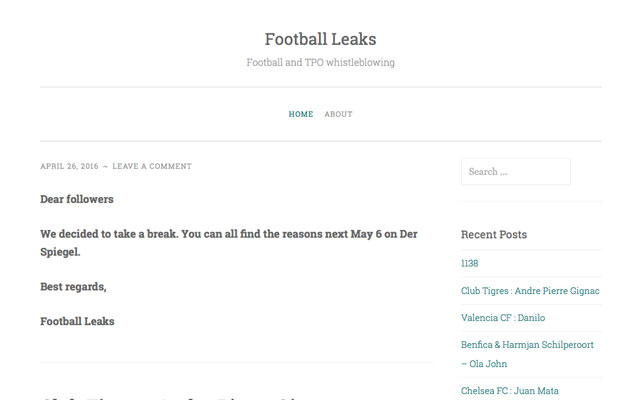Open the recent post titled 1138

pos(469,263)
